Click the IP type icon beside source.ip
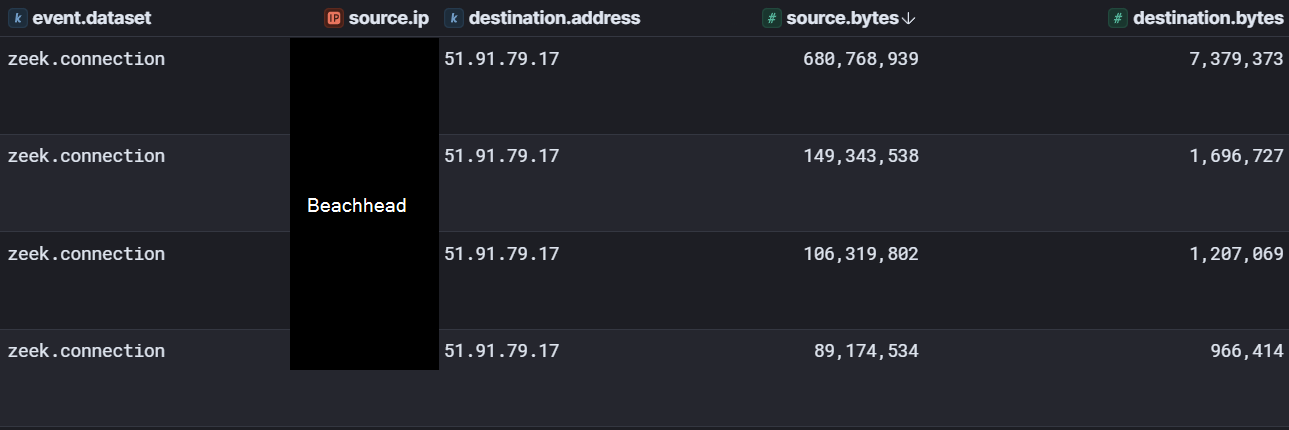Viewport: 1289px width, 430px height. [x=334, y=18]
